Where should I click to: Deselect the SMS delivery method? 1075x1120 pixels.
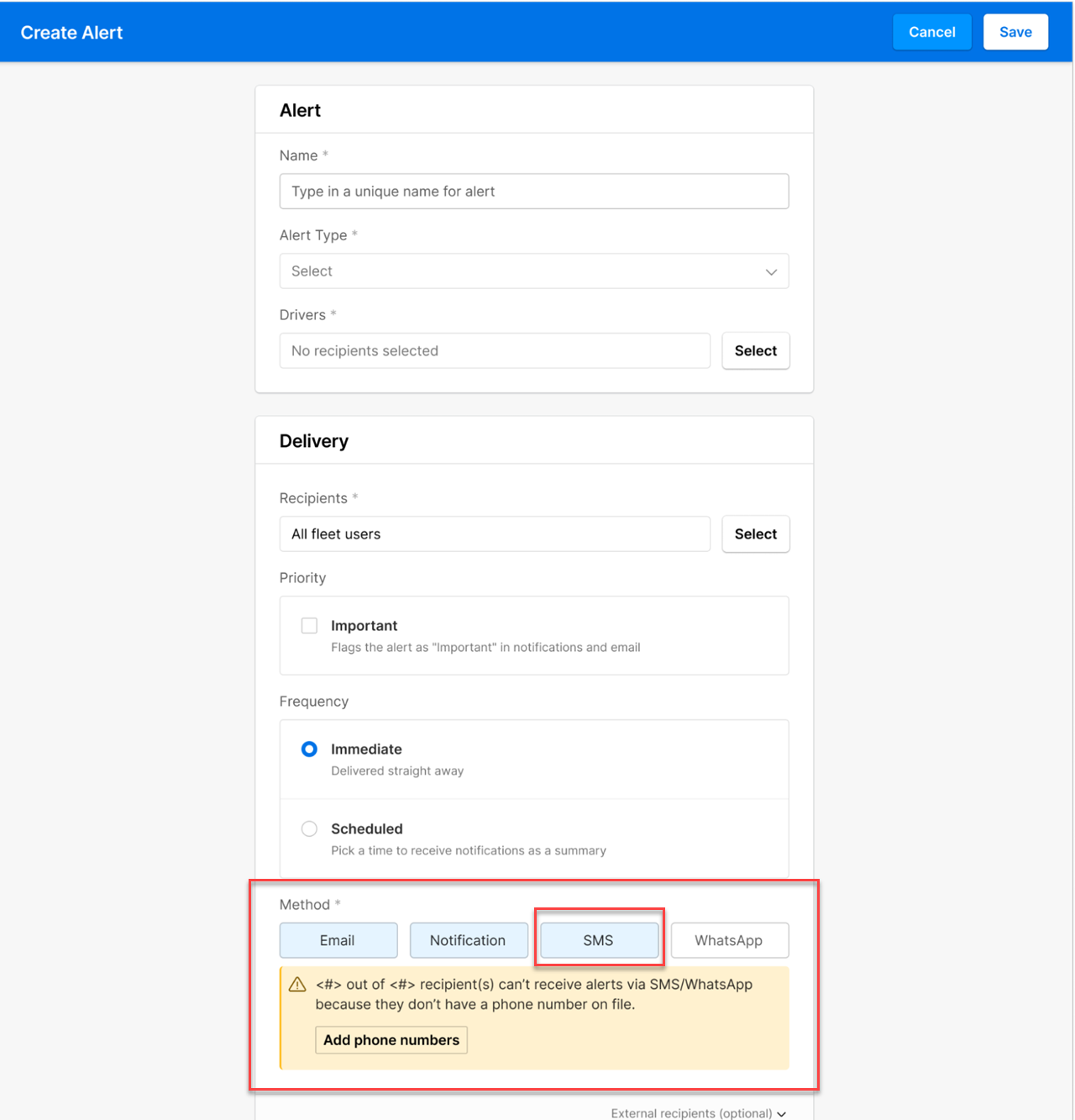598,940
